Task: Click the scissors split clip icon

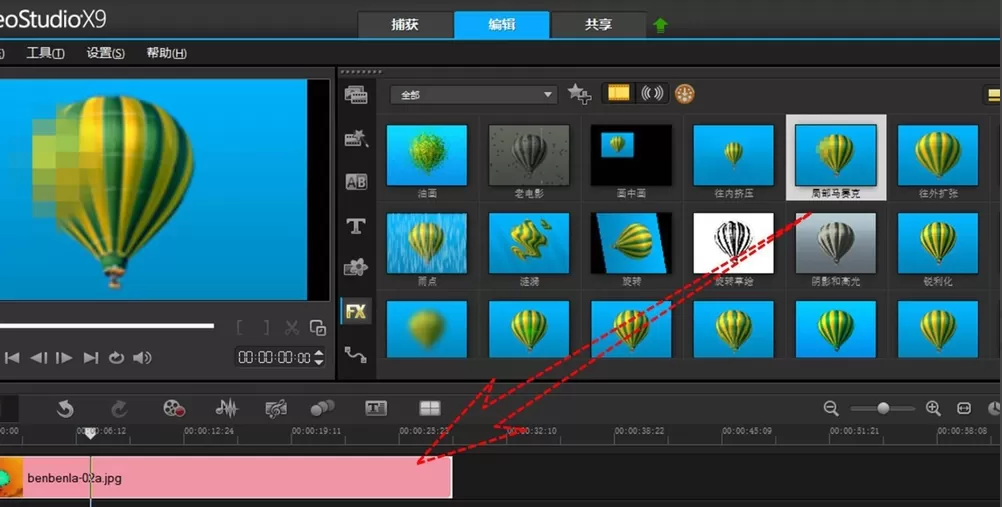Action: pyautogui.click(x=292, y=328)
